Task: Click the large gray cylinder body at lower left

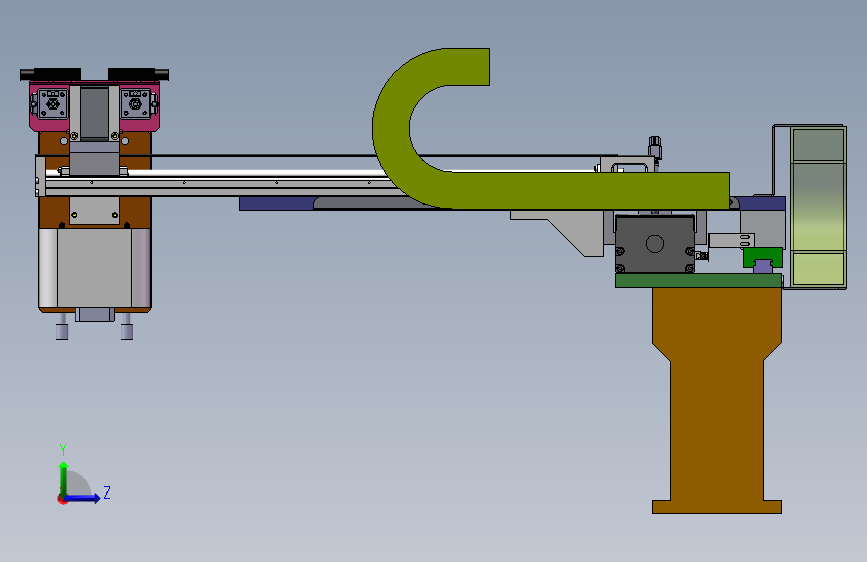Action: (95, 268)
